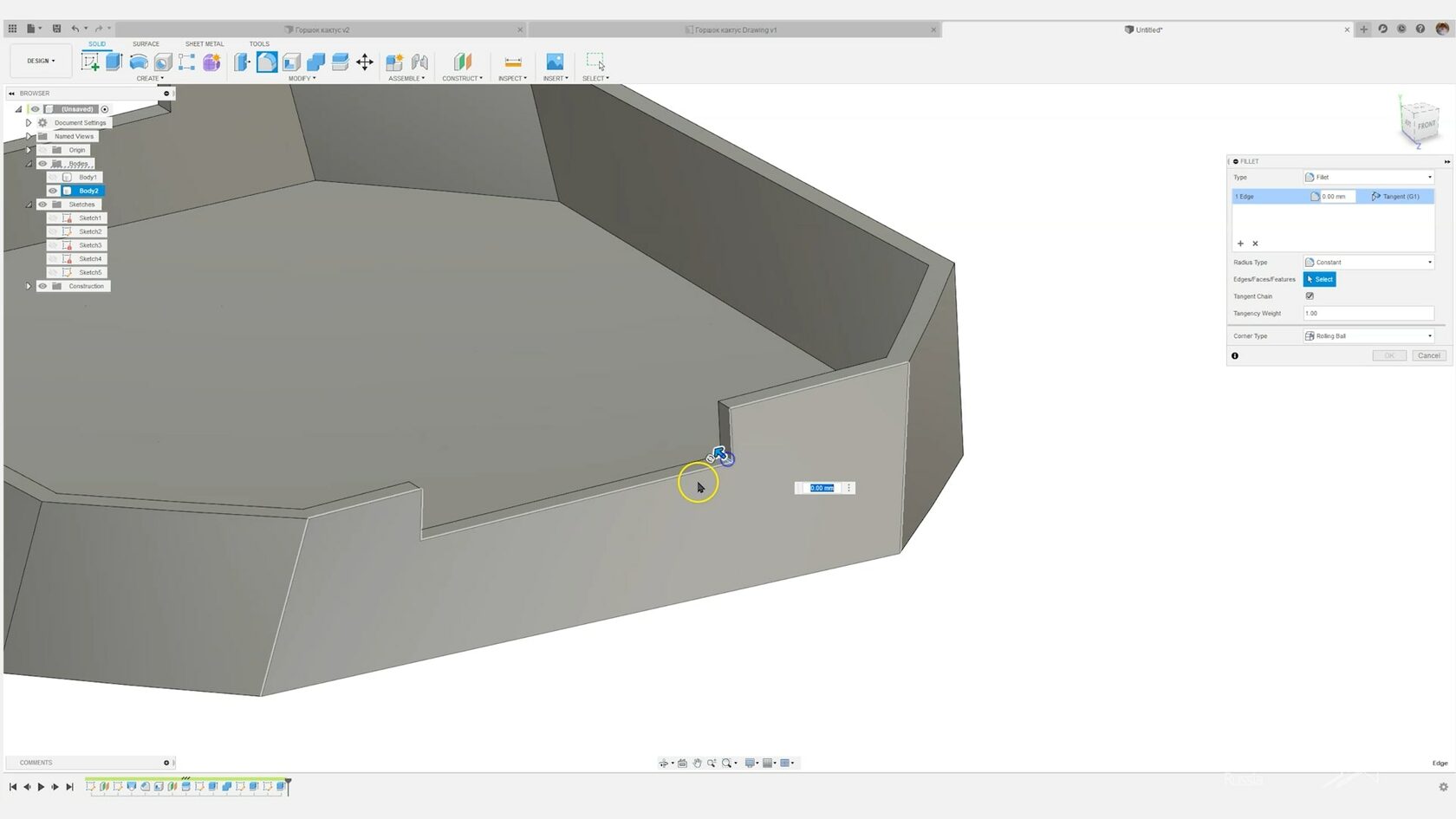1456x819 pixels.
Task: Collapse the Sketches folder
Action: (x=29, y=205)
